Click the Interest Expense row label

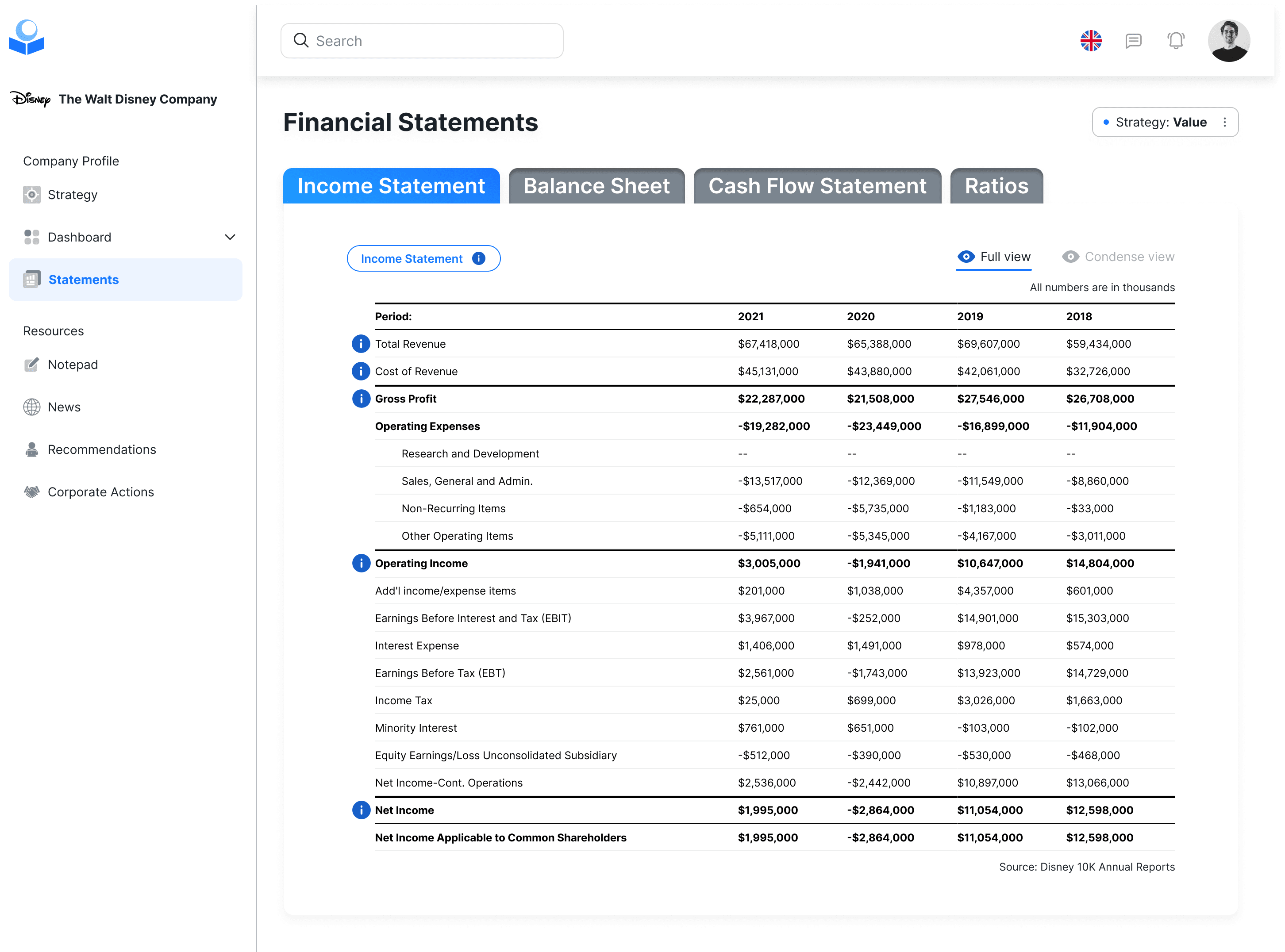pyautogui.click(x=417, y=646)
